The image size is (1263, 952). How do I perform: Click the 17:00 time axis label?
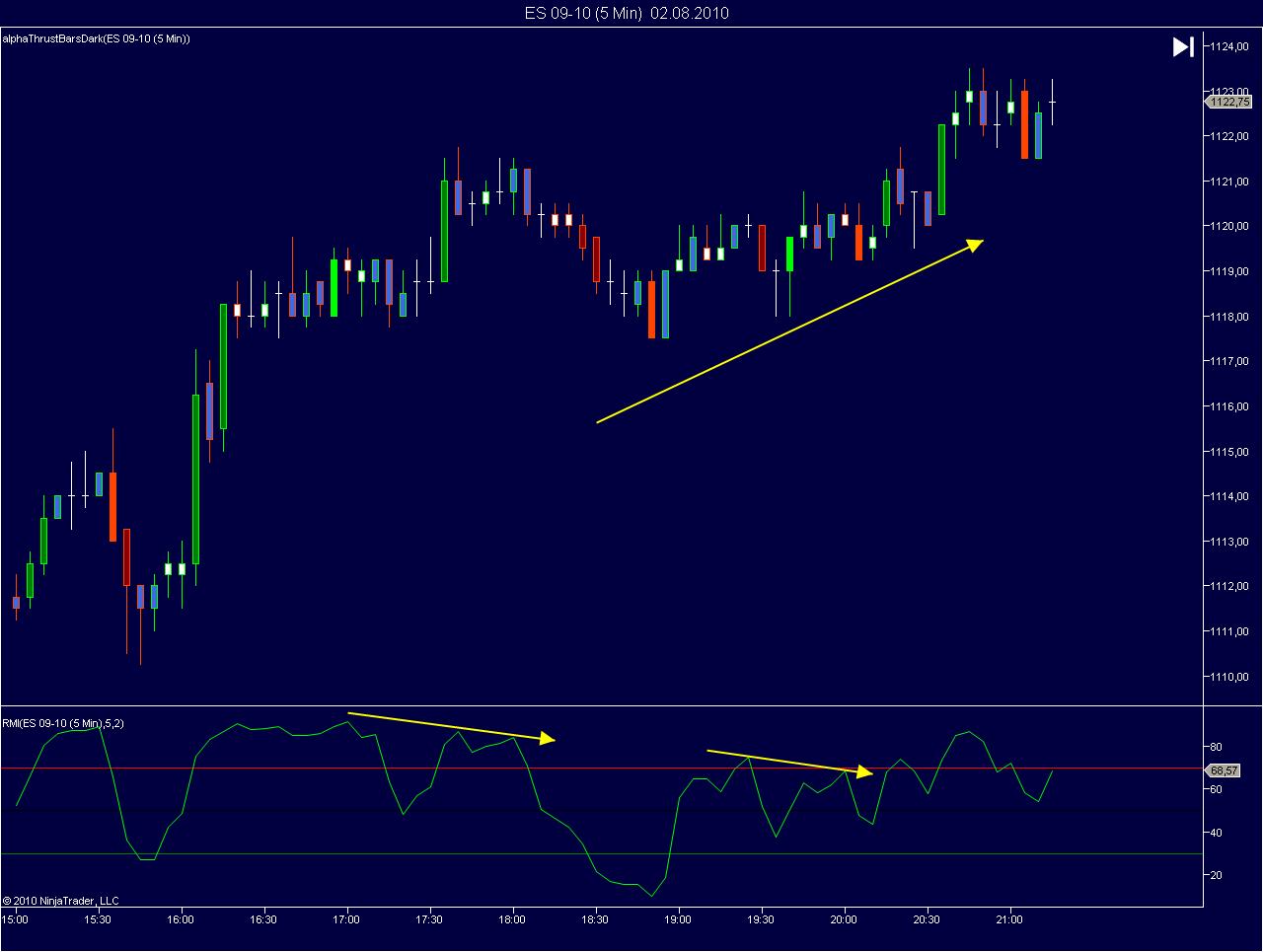[x=345, y=919]
